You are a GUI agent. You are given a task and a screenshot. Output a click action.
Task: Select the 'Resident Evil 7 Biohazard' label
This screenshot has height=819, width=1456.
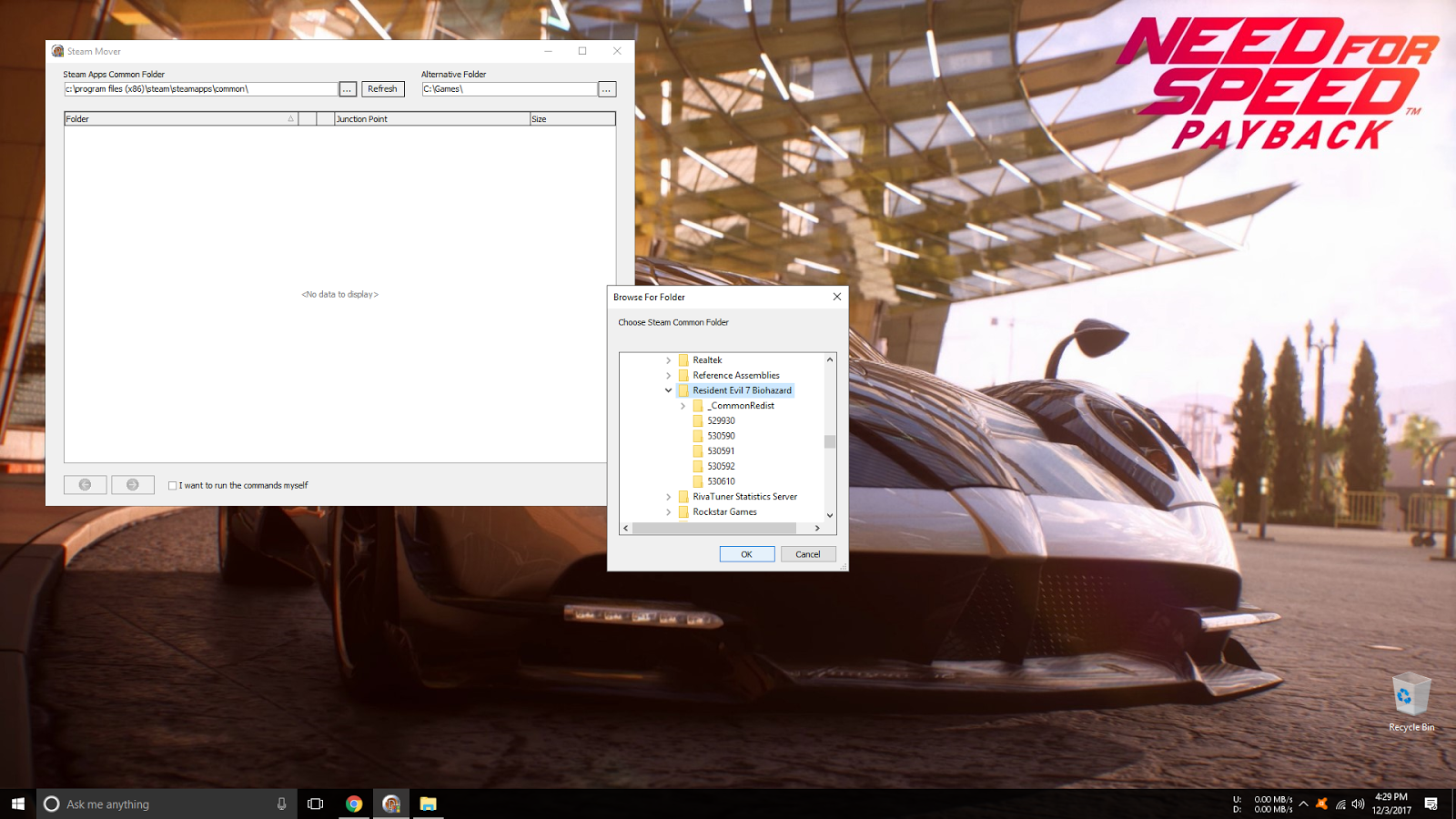(x=743, y=390)
